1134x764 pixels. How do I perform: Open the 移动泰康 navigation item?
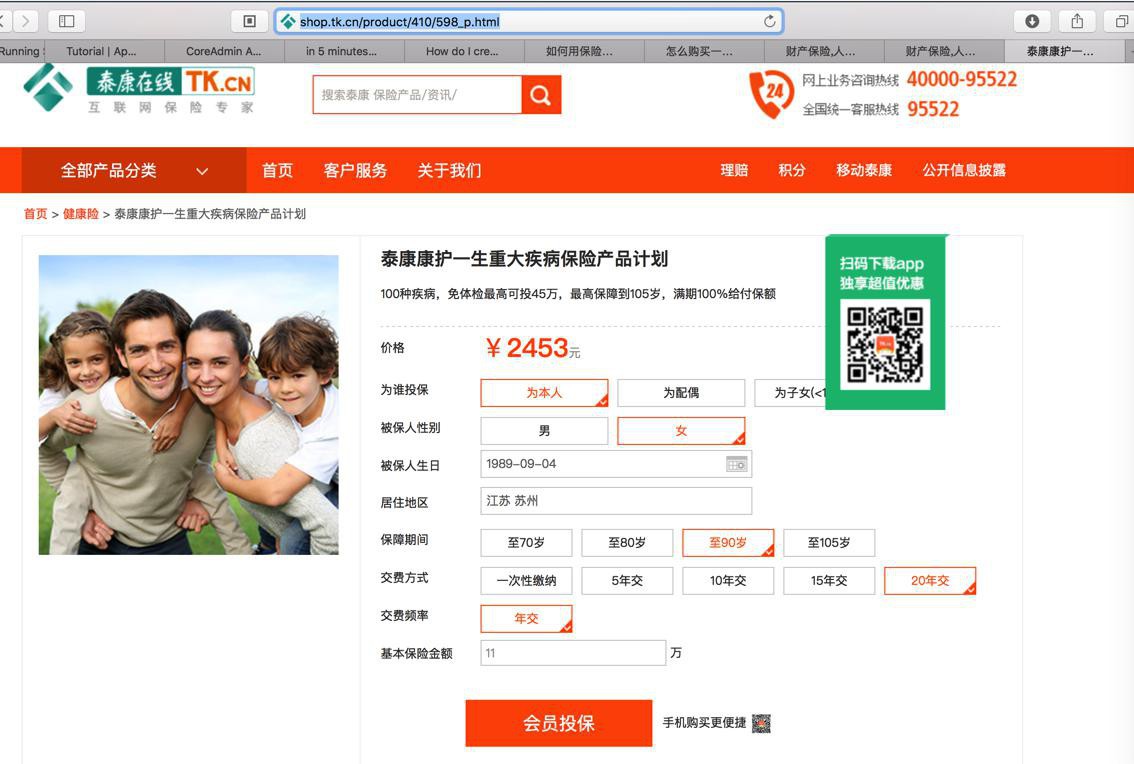pyautogui.click(x=864, y=170)
